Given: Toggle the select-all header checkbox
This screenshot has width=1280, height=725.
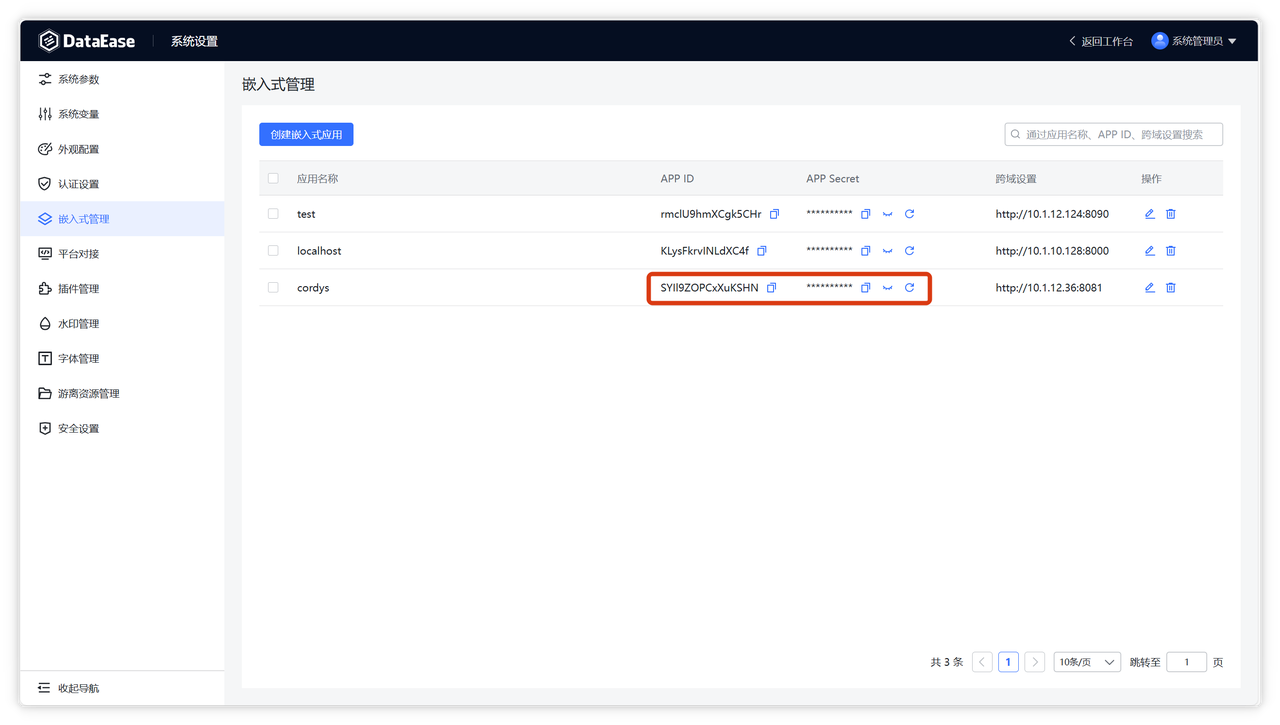Looking at the screenshot, I should pyautogui.click(x=273, y=179).
